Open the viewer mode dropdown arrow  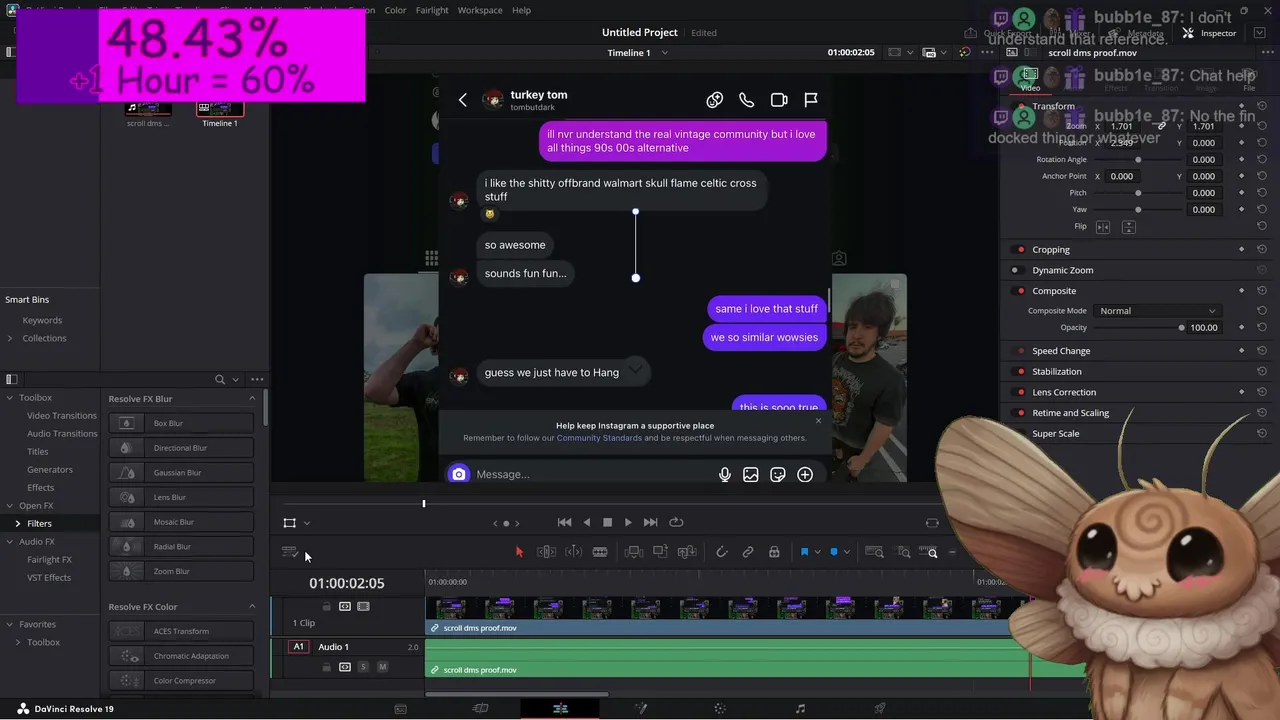pyautogui.click(x=307, y=523)
